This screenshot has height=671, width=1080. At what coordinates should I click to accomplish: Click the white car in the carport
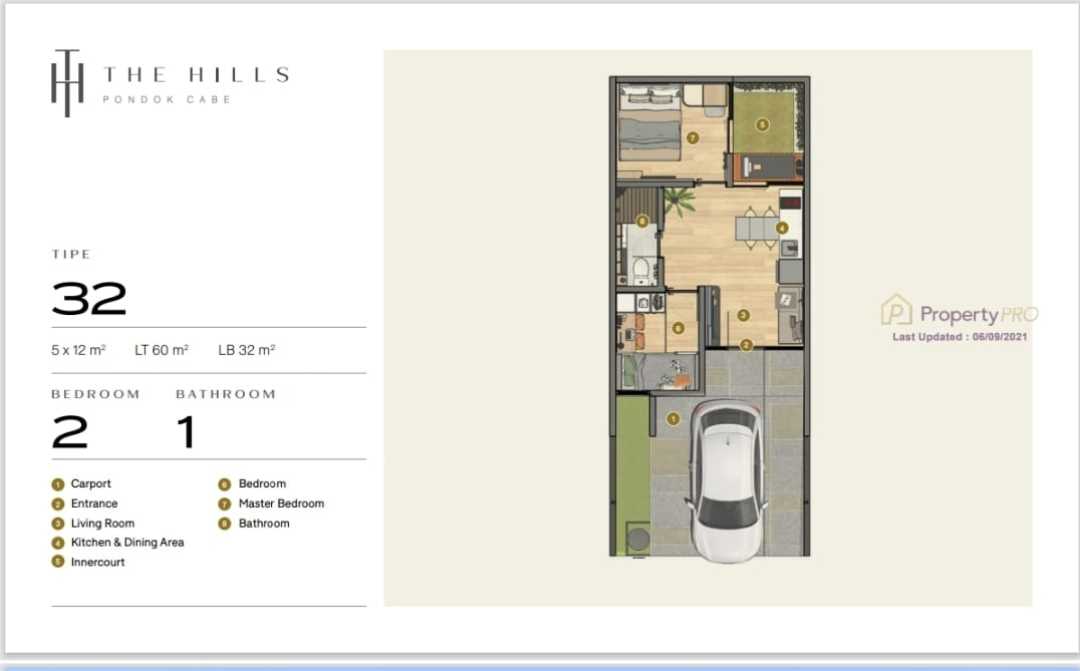coord(728,480)
